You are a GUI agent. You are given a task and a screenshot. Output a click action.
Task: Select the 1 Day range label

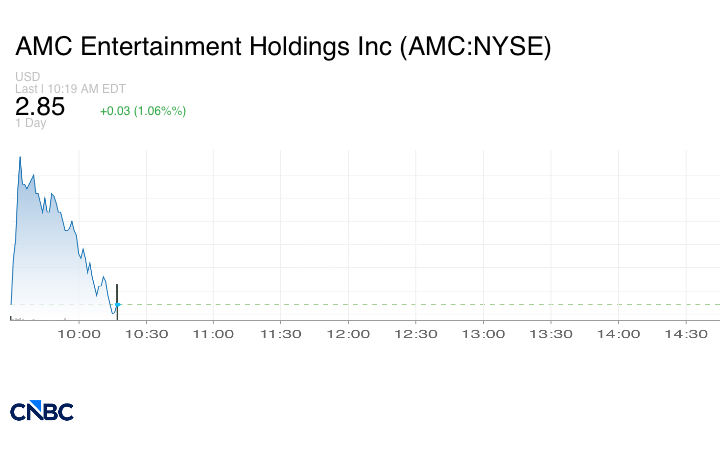[x=30, y=123]
